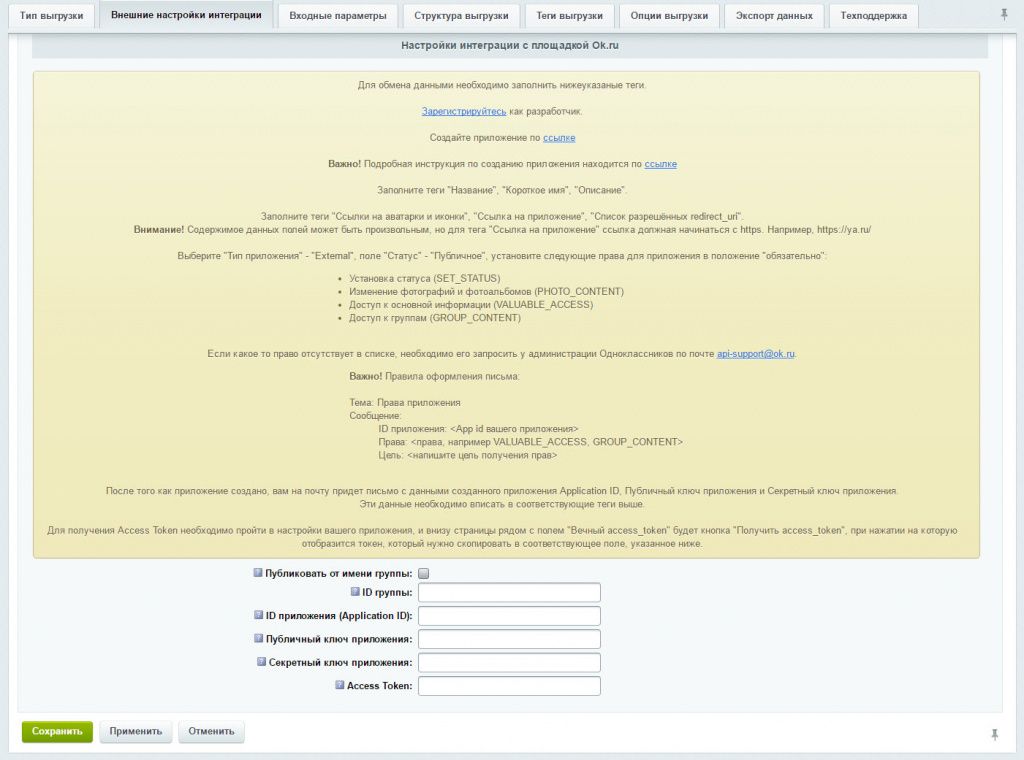This screenshot has height=760, width=1024.
Task: Open hint icon beside 'Публичный ключ приложения'
Action: (259, 639)
